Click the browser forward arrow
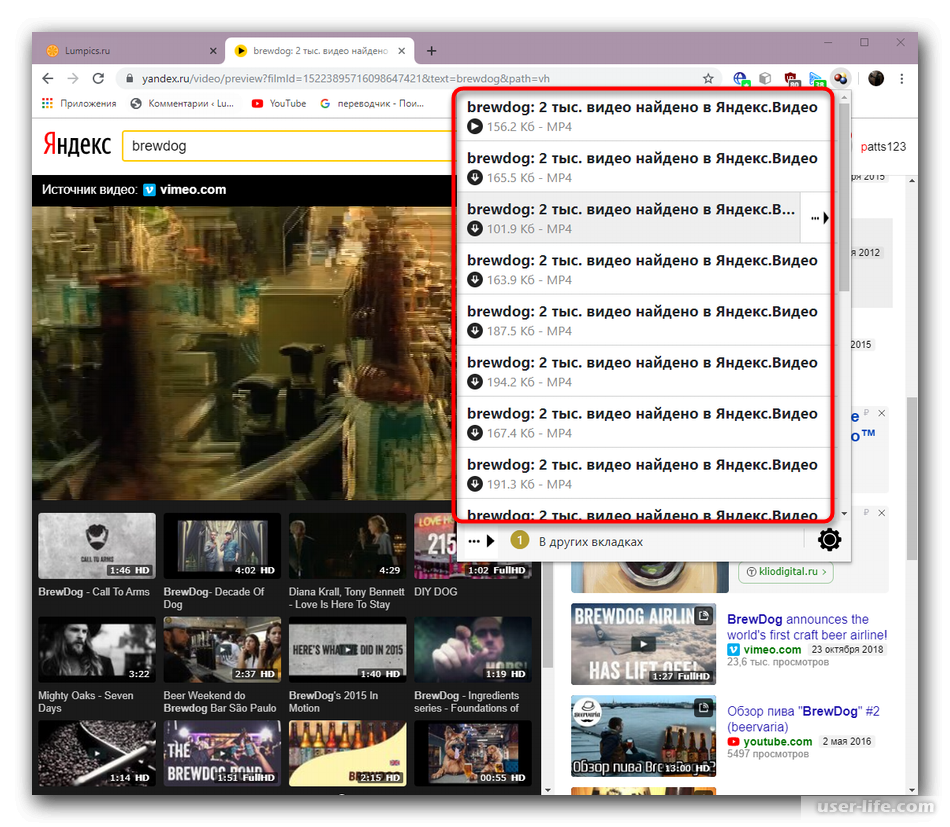The height and width of the screenshot is (827, 950). point(73,78)
